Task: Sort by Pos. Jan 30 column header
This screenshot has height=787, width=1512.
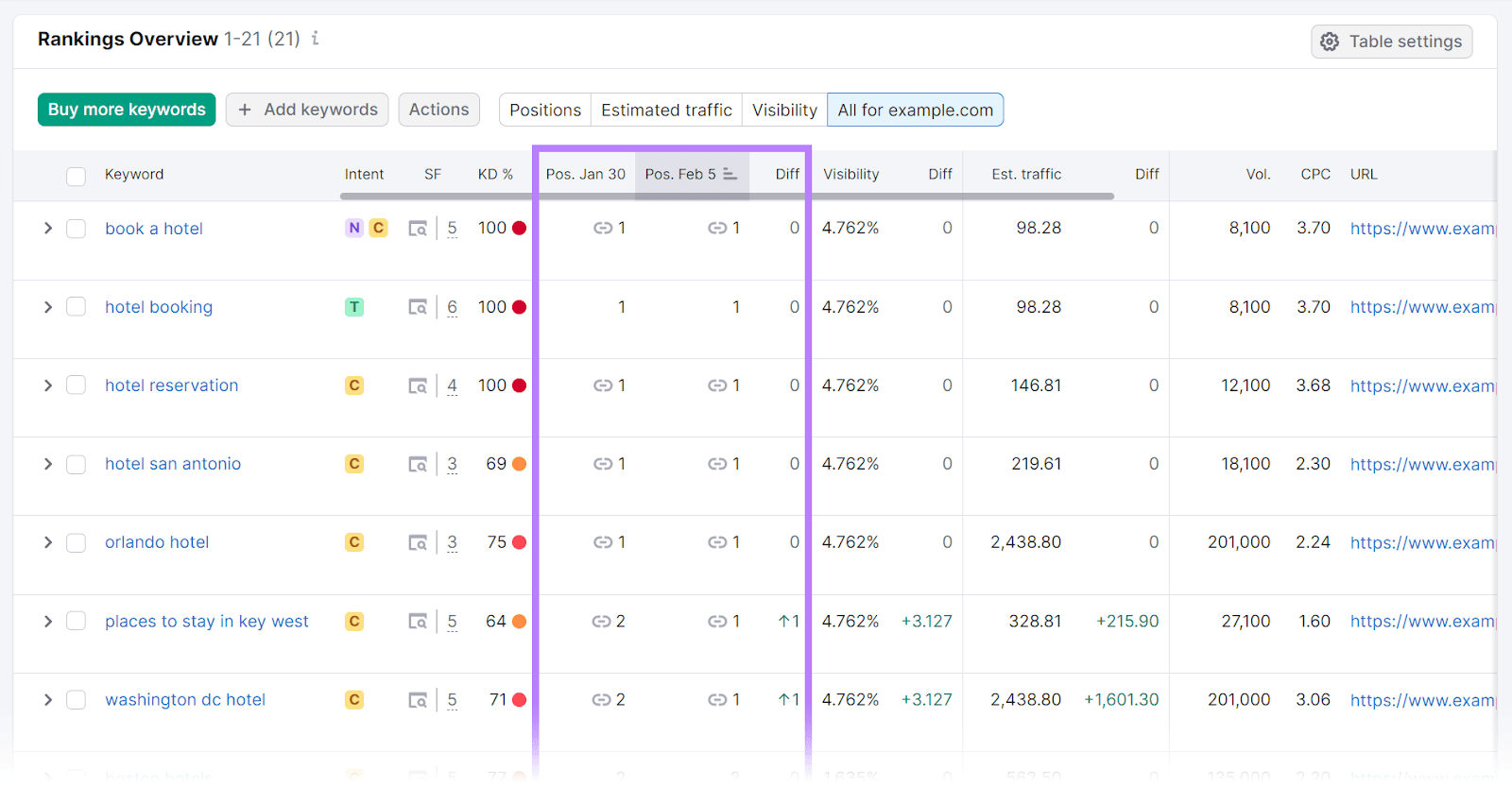Action: (x=586, y=174)
